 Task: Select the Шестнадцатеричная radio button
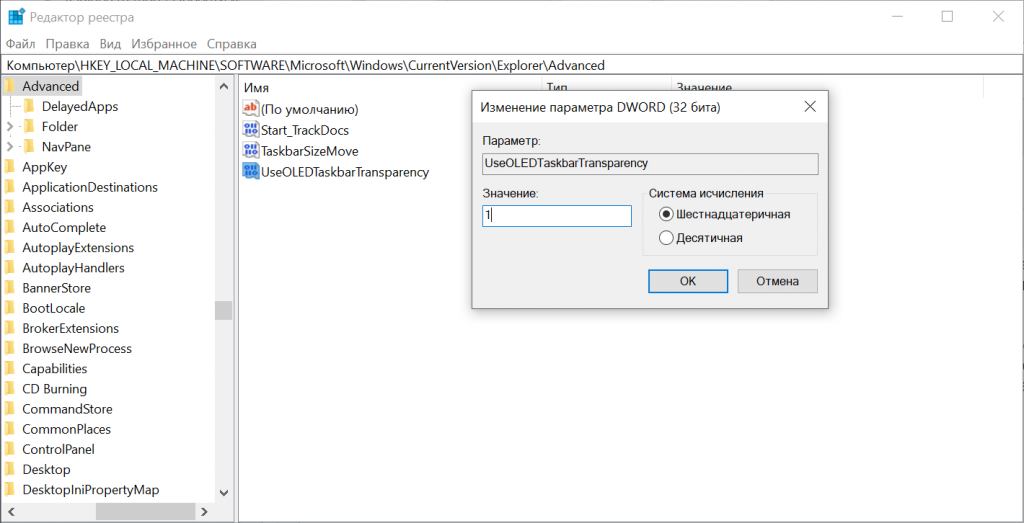[667, 214]
